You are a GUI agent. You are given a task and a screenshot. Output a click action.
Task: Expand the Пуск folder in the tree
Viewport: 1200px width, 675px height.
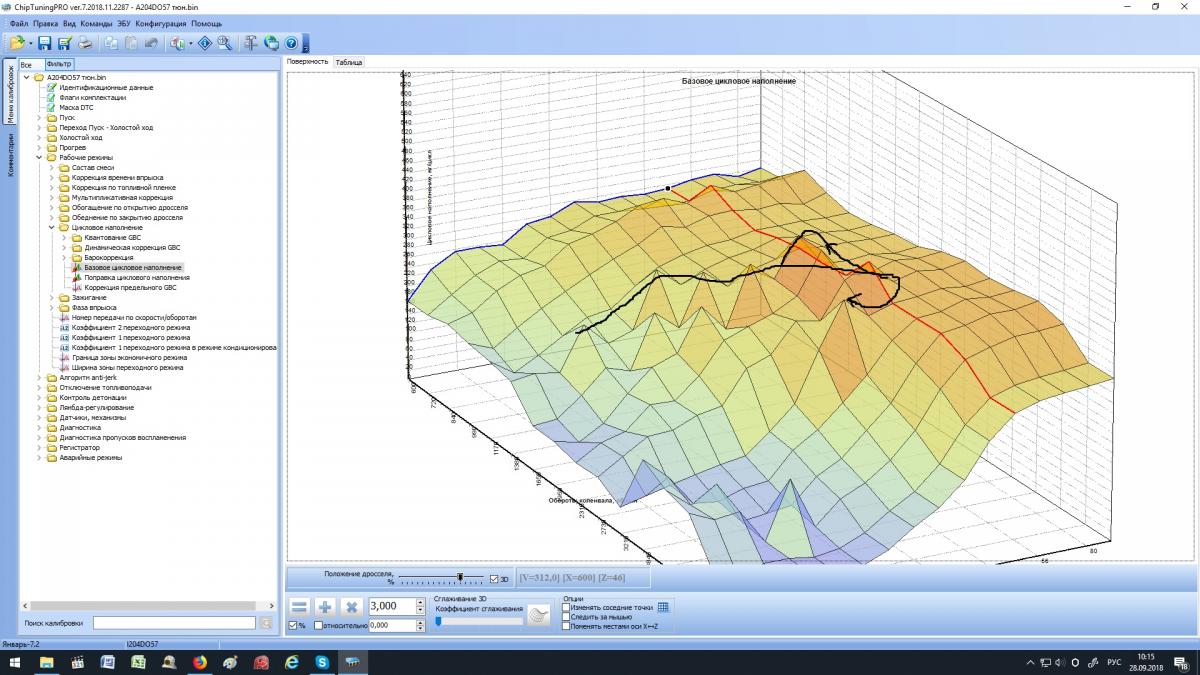pos(40,117)
